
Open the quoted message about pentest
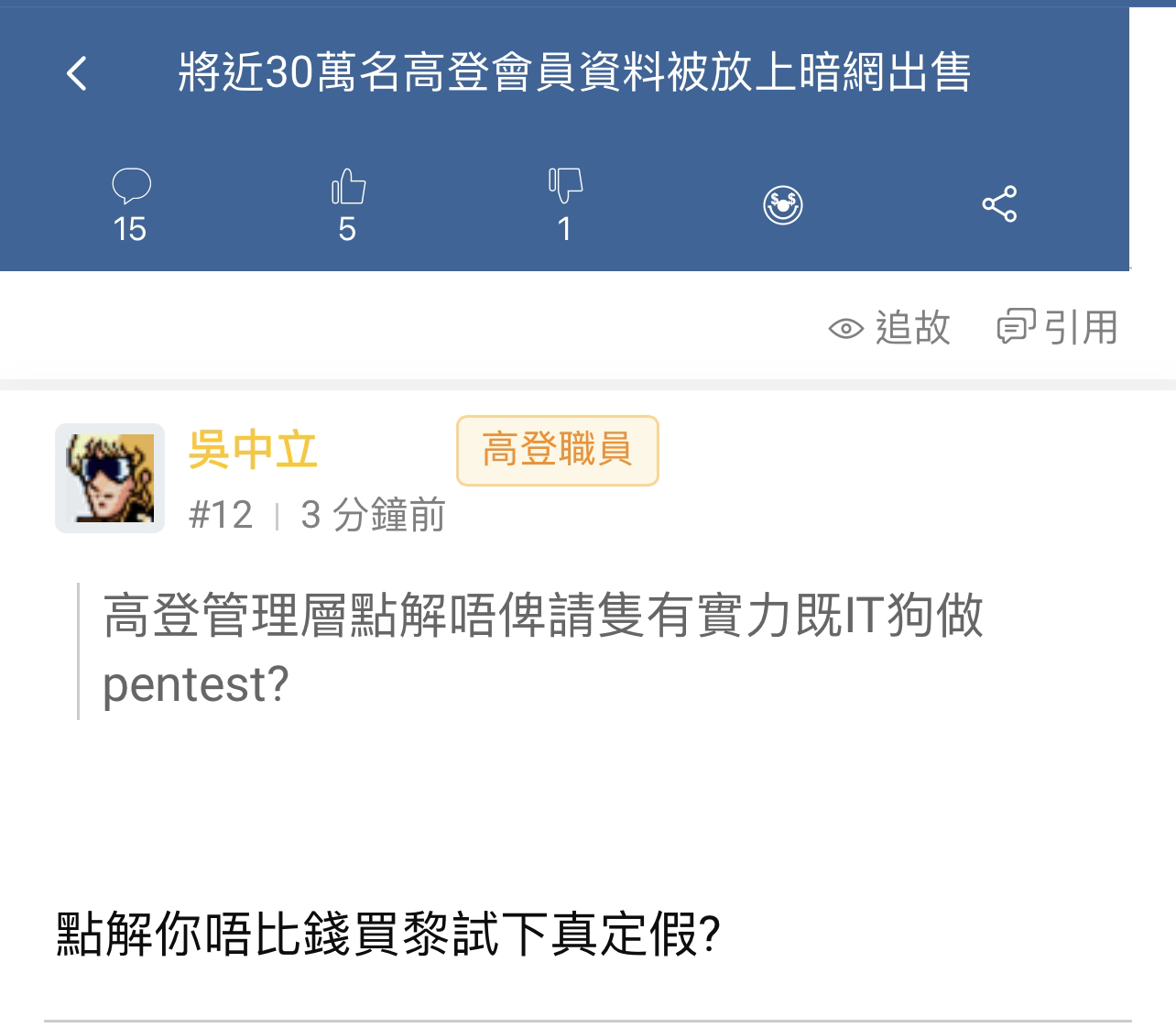543,651
